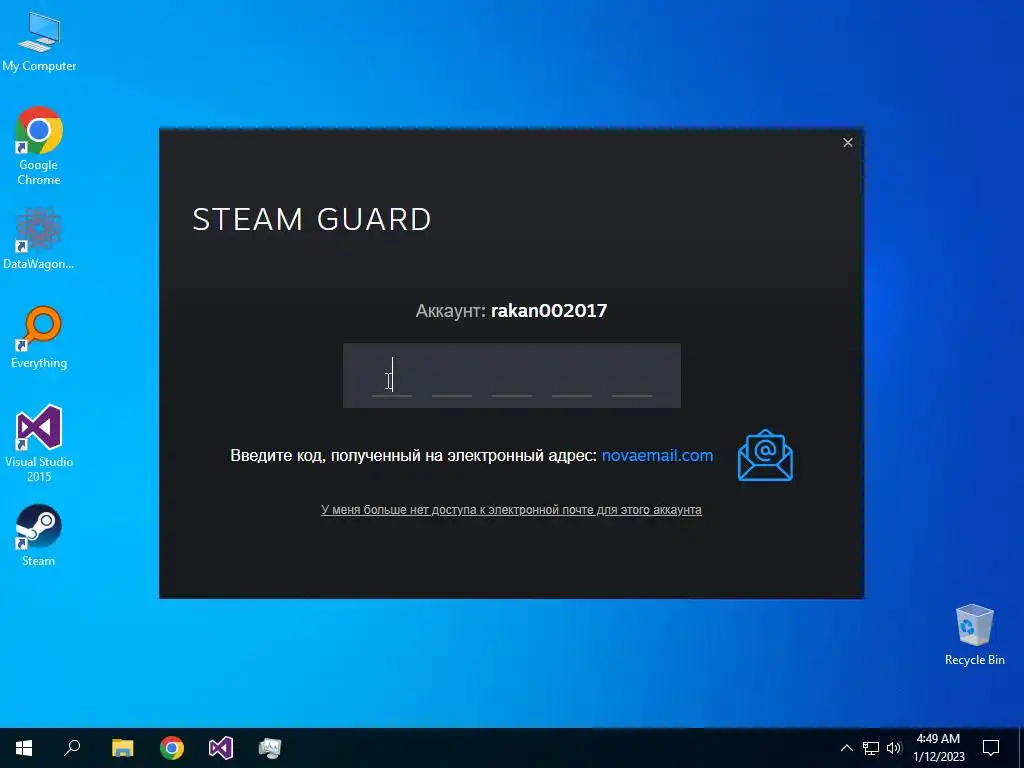
Task: Click the STEAM GUARD heading
Action: tap(312, 219)
